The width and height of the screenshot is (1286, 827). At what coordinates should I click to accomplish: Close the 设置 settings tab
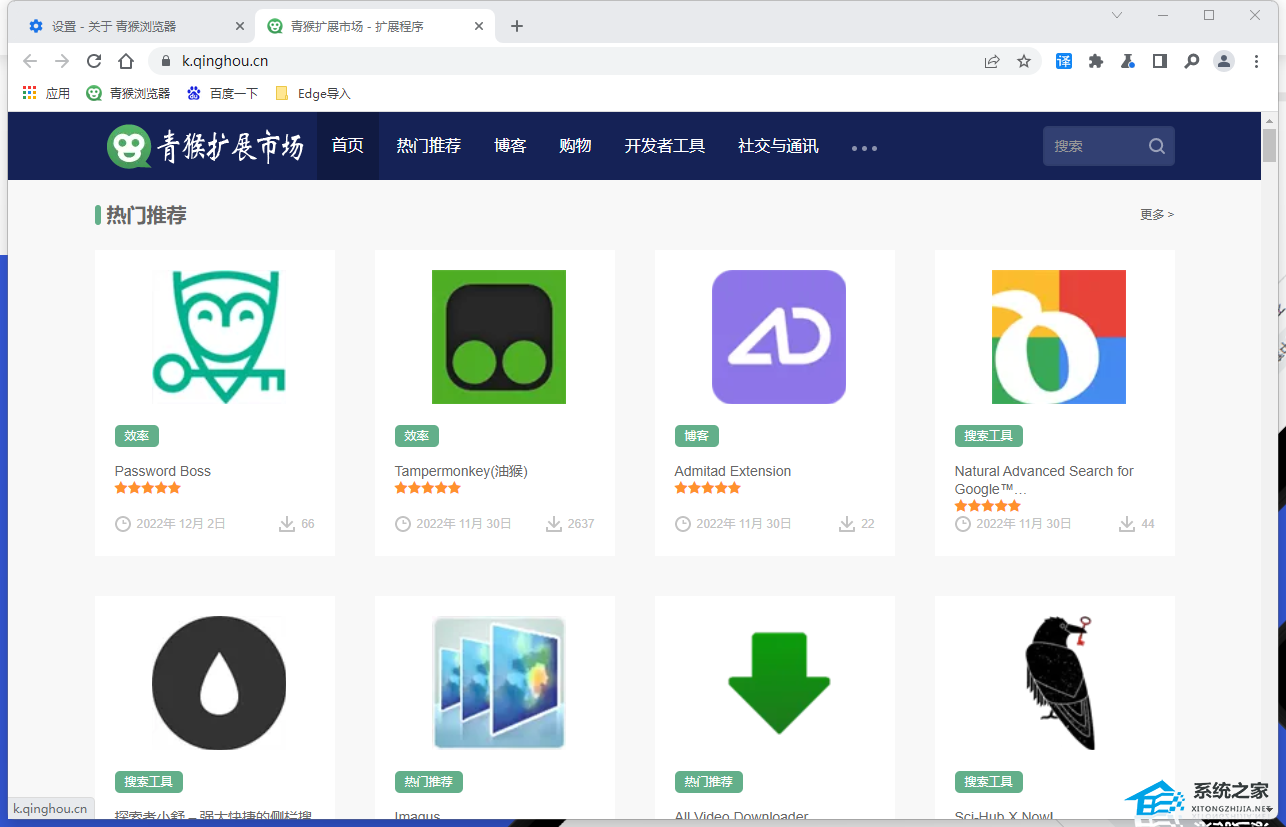click(240, 26)
